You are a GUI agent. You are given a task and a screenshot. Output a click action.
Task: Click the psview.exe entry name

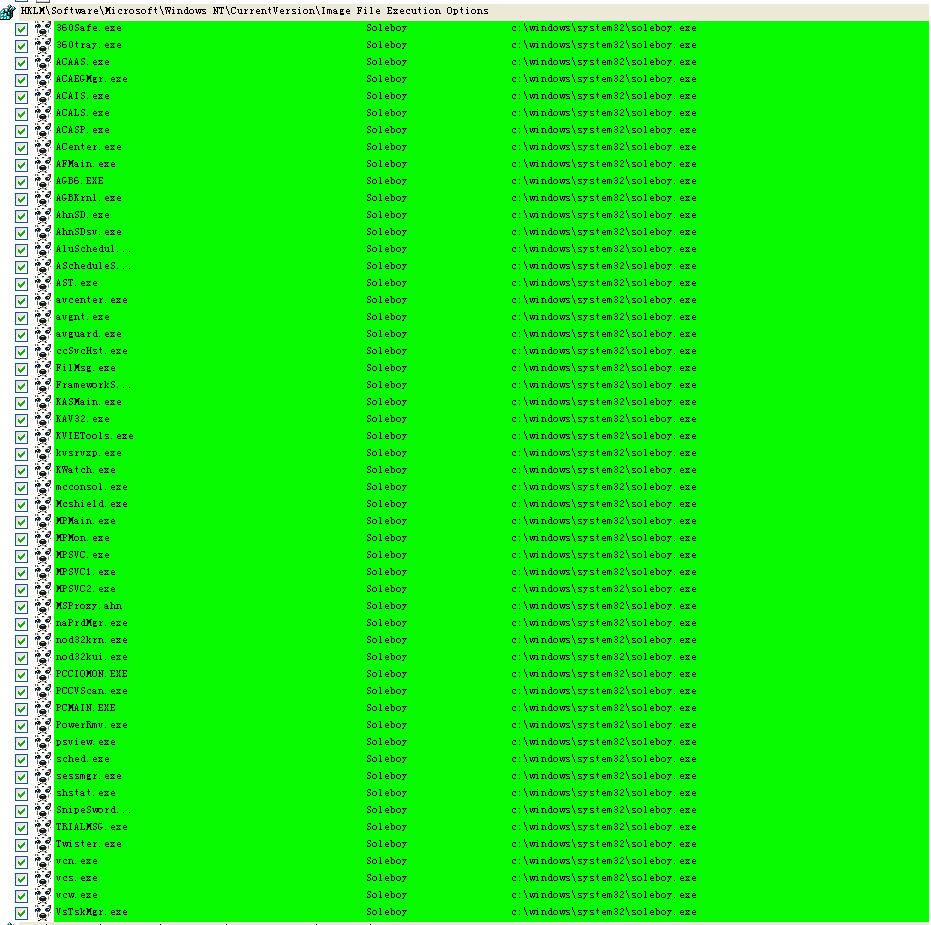coord(86,742)
